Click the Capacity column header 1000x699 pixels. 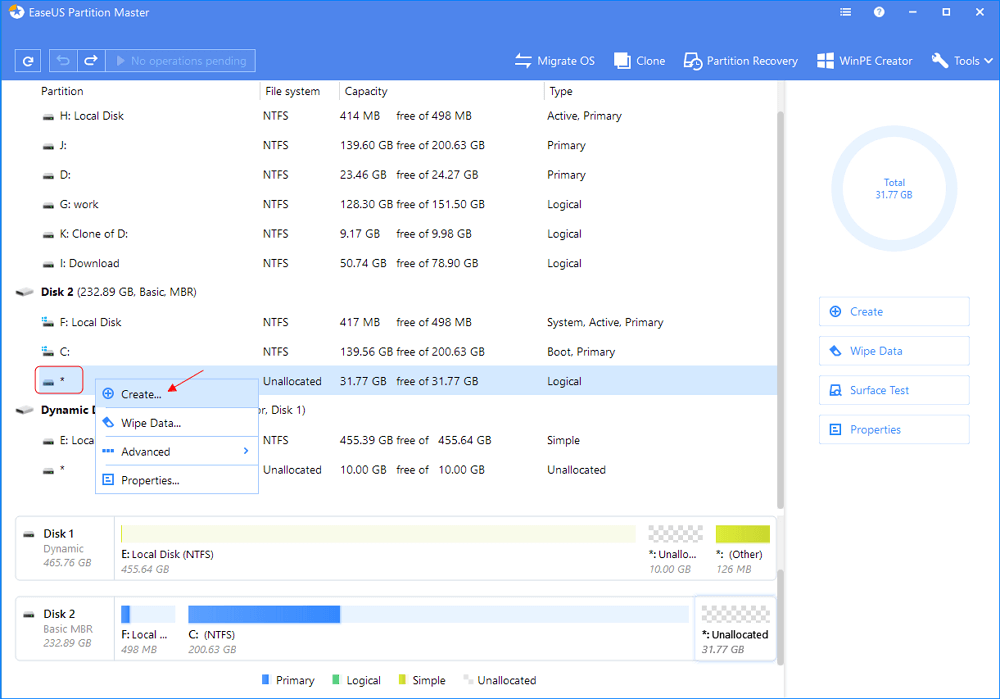(365, 91)
